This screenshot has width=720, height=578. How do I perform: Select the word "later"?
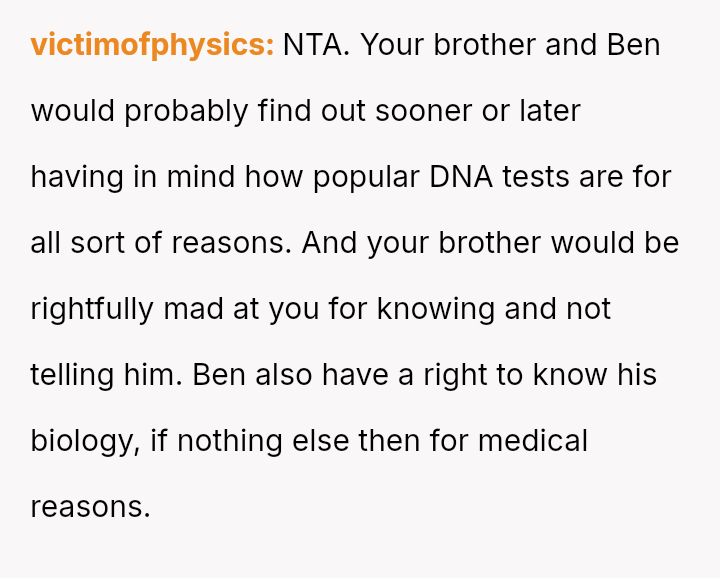point(549,111)
